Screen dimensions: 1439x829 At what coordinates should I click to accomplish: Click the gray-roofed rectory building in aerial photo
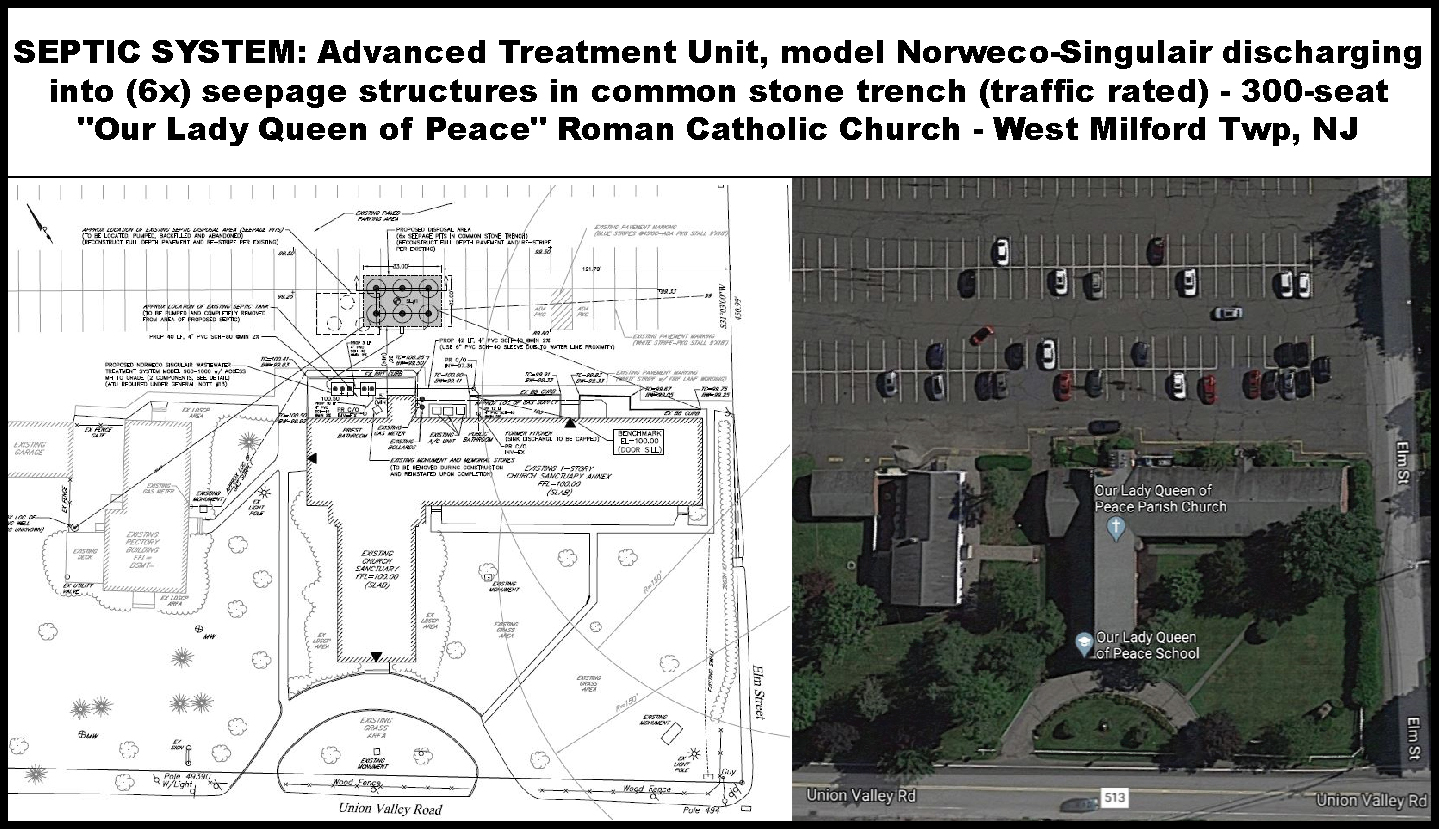click(918, 538)
